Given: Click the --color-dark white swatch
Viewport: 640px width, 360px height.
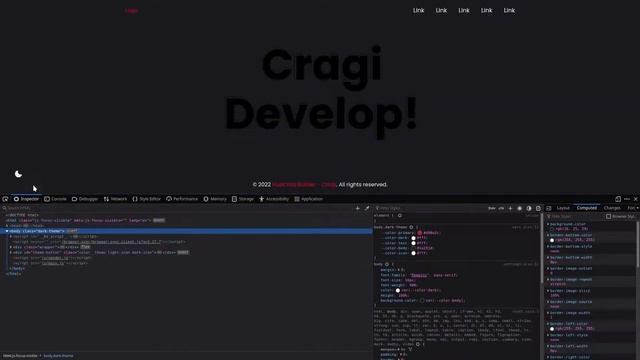Looking at the screenshot, I should (x=413, y=238).
